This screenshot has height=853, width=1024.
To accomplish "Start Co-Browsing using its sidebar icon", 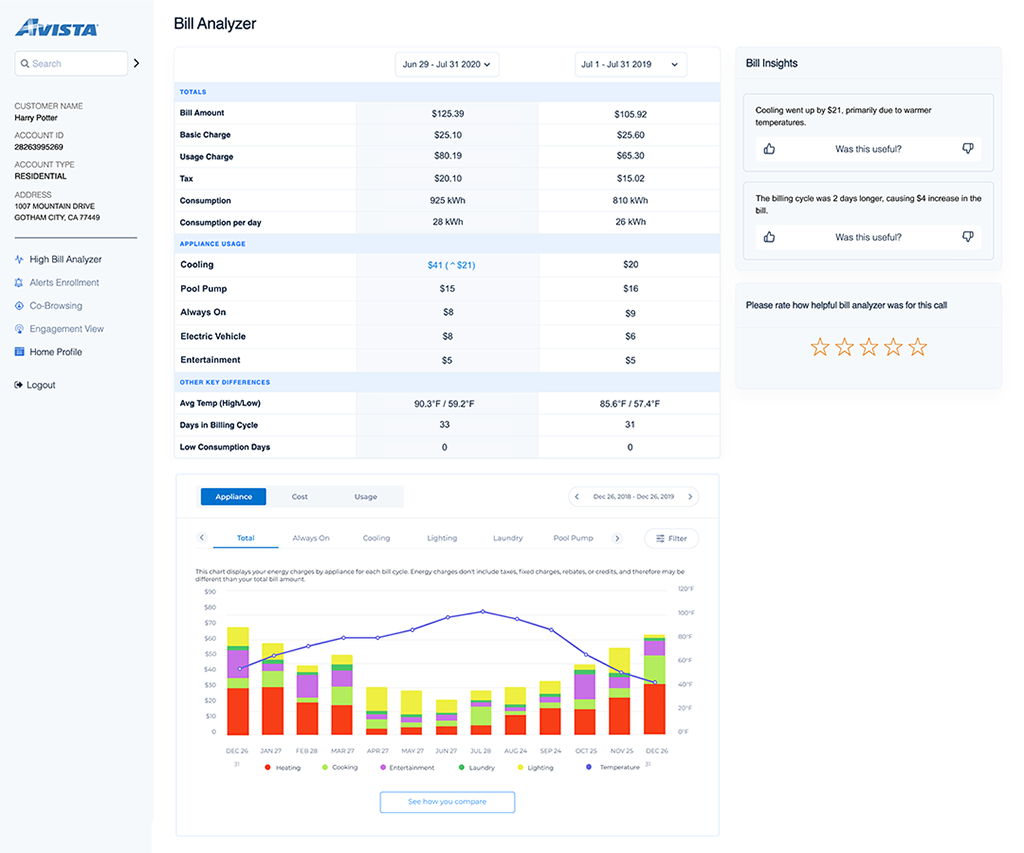I will pyautogui.click(x=20, y=305).
